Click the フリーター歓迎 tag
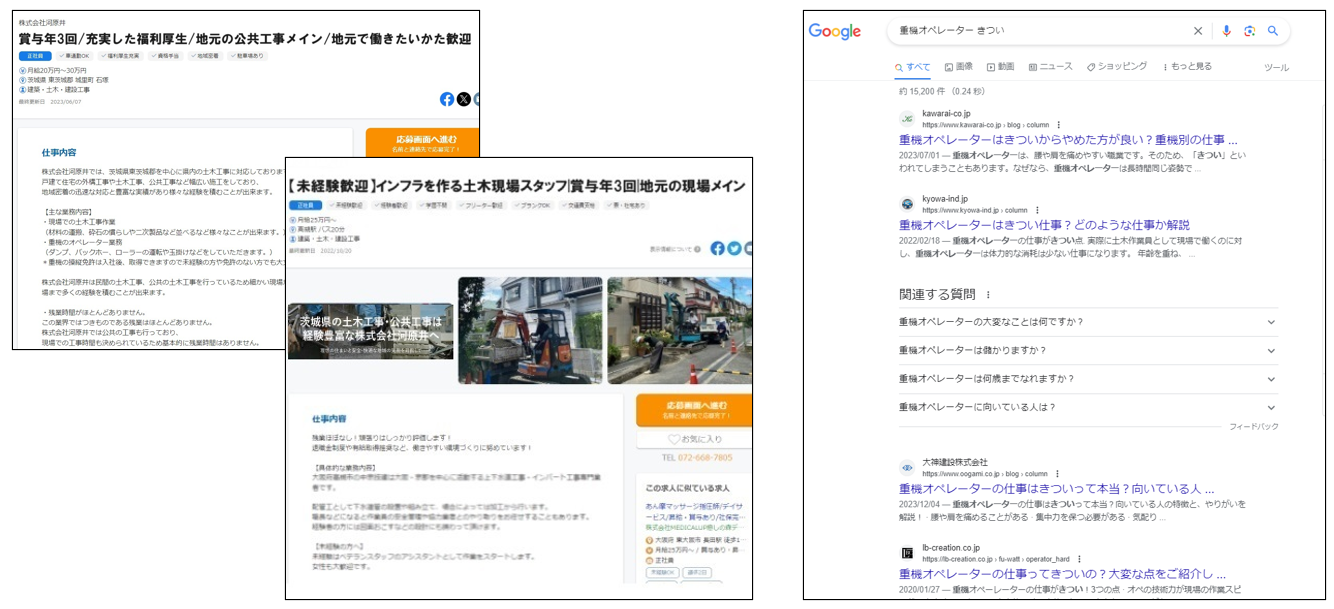 click(x=483, y=205)
